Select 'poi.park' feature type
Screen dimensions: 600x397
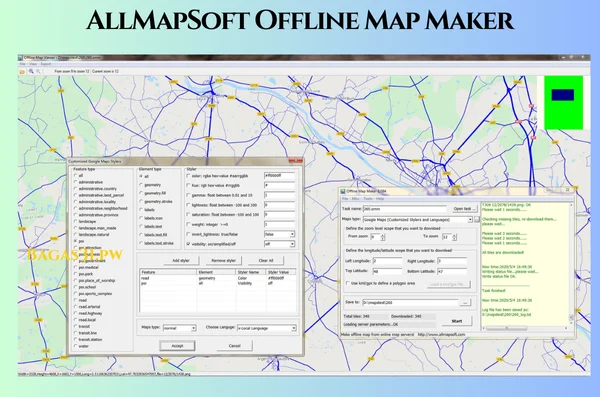pos(75,274)
